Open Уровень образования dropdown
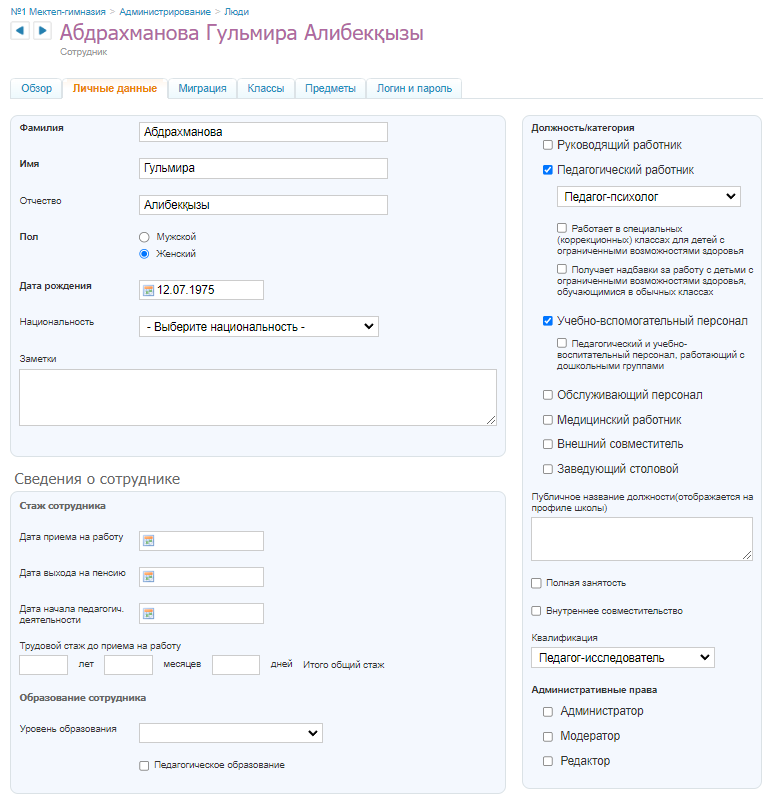The height and width of the screenshot is (801, 773). pyautogui.click(x=230, y=733)
